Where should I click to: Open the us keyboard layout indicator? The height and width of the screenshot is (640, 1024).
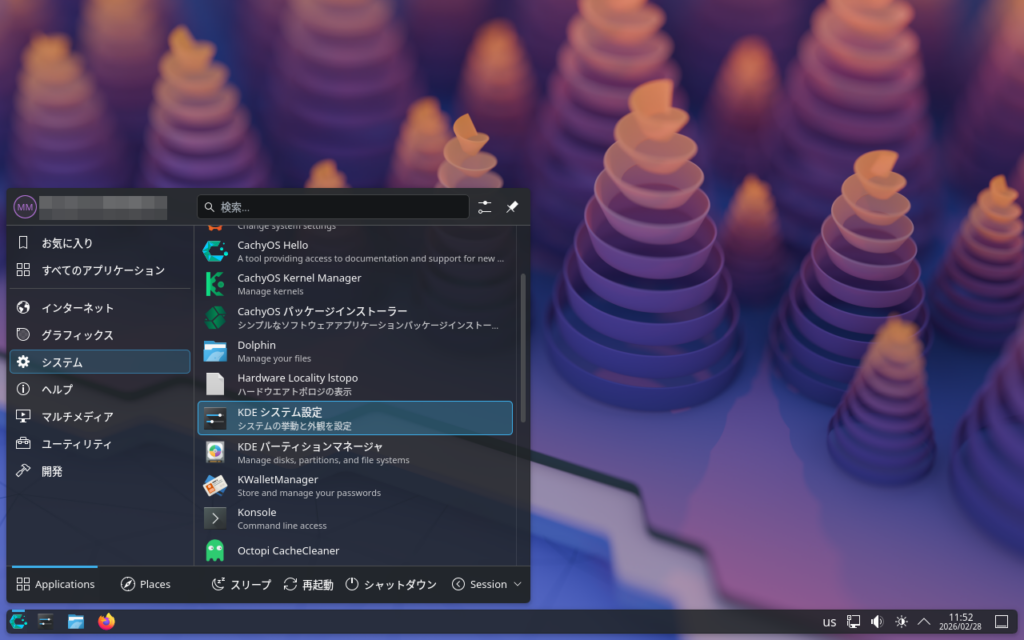pos(829,622)
